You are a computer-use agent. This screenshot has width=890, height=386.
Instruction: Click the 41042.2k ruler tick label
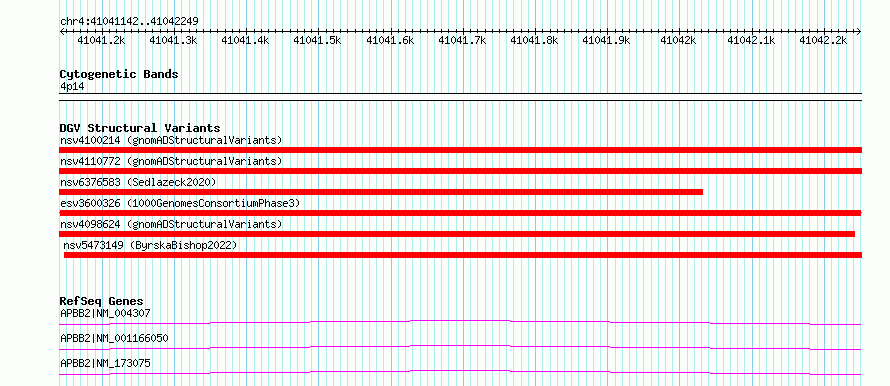(823, 40)
